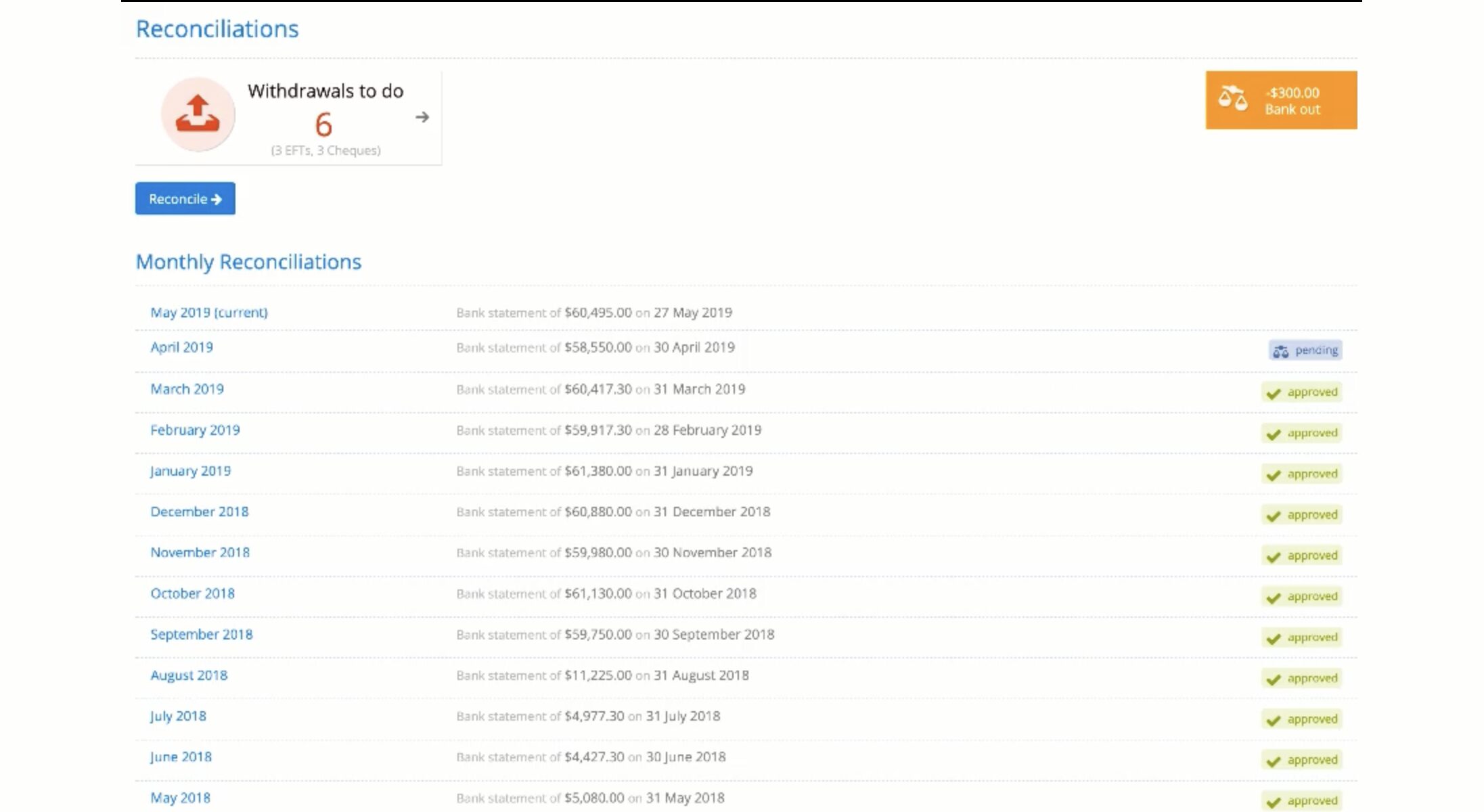Open May 2019 (current) reconciliation

[209, 313]
